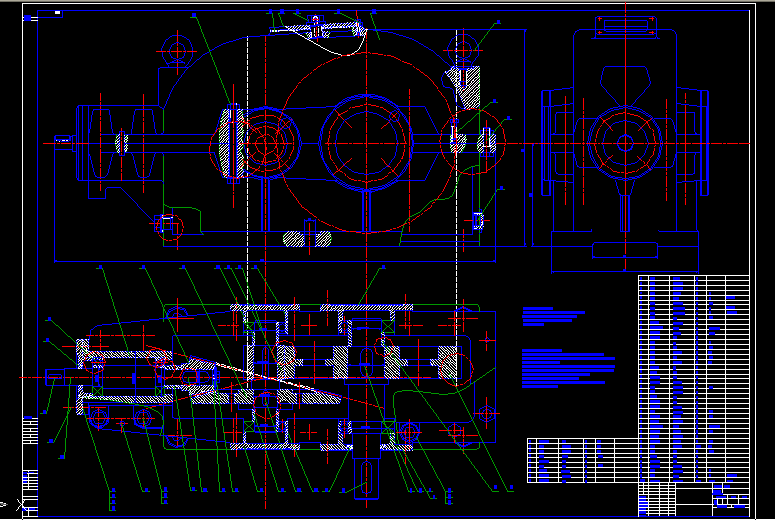Select the input shaft tip in the plan view
Screen dimensions: 775x520
coord(57,375)
